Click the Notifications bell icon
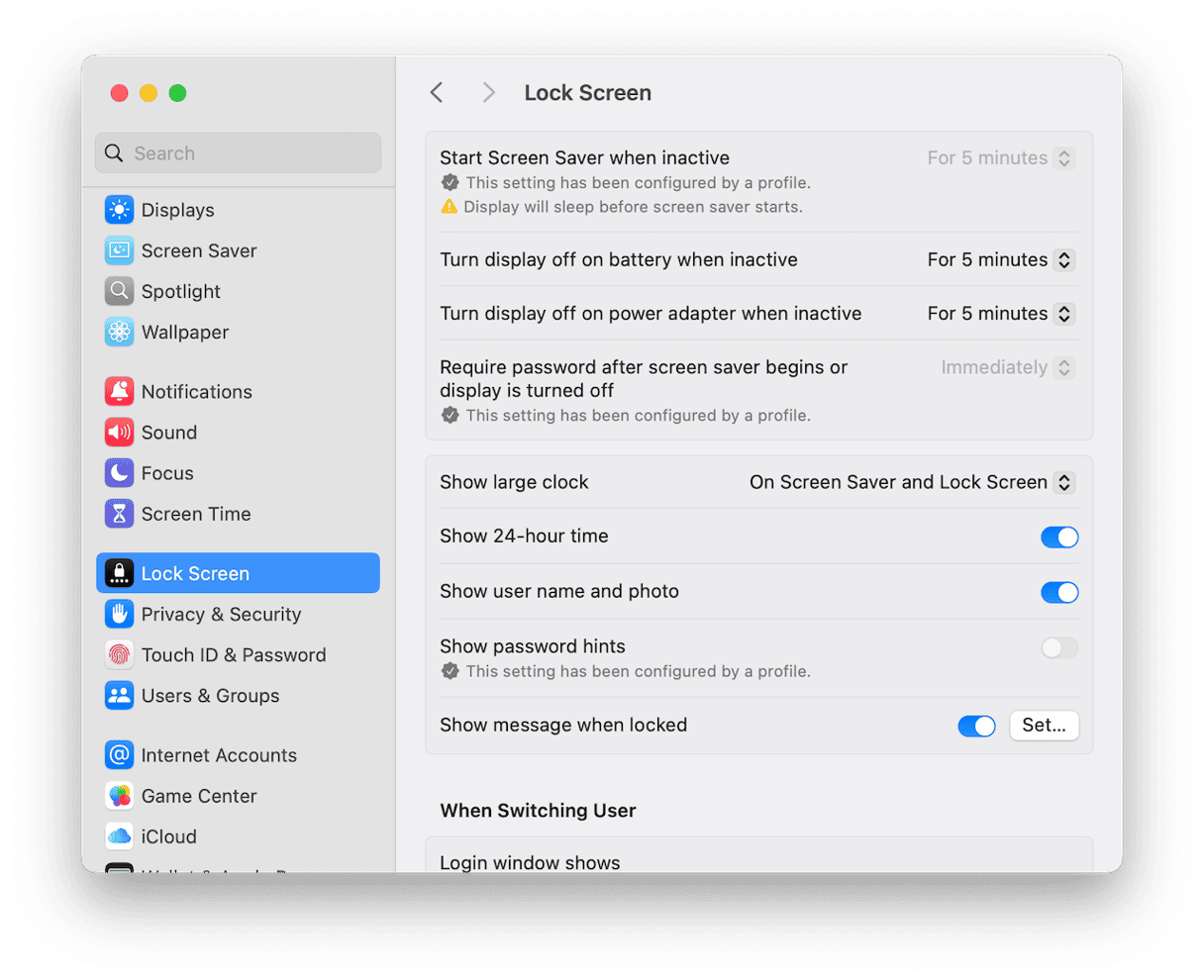Viewport: 1204px width, 980px height. [x=119, y=391]
